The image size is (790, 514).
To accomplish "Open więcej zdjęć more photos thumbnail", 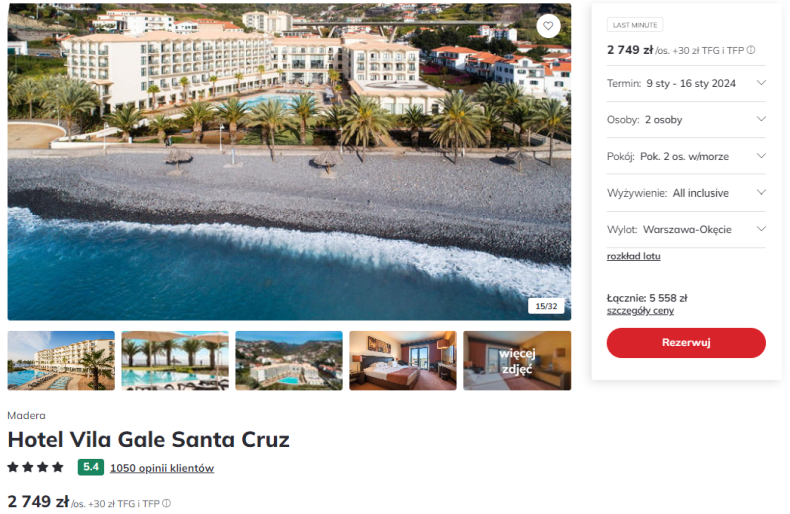I will click(x=517, y=360).
